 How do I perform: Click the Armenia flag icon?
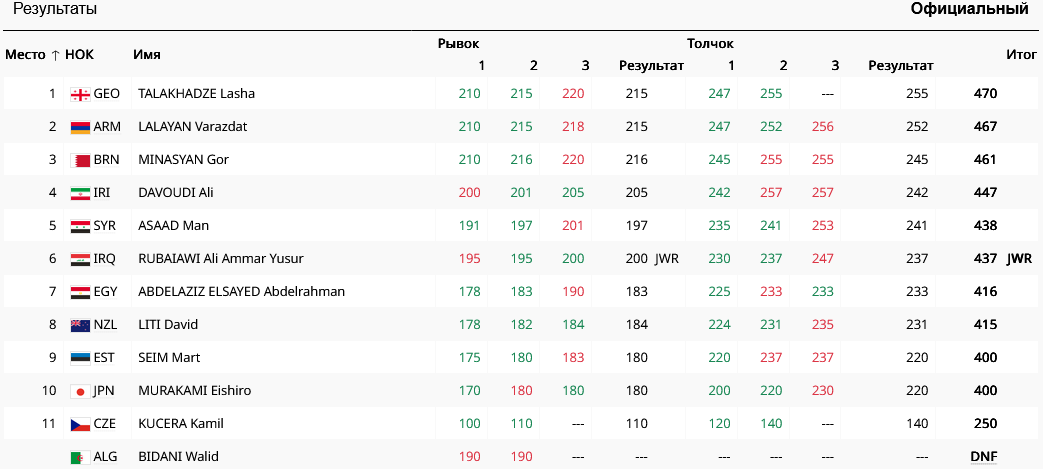click(80, 127)
